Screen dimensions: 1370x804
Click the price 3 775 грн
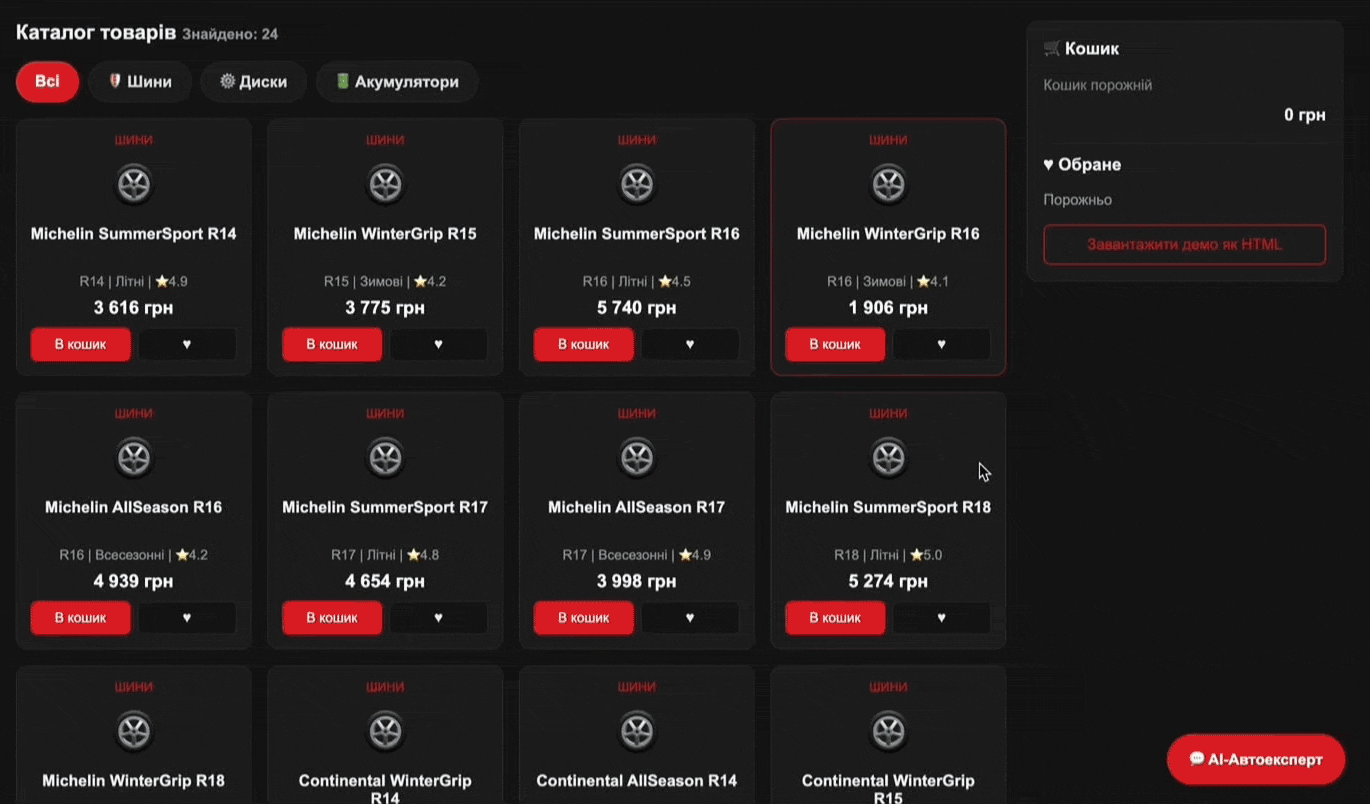[385, 308]
